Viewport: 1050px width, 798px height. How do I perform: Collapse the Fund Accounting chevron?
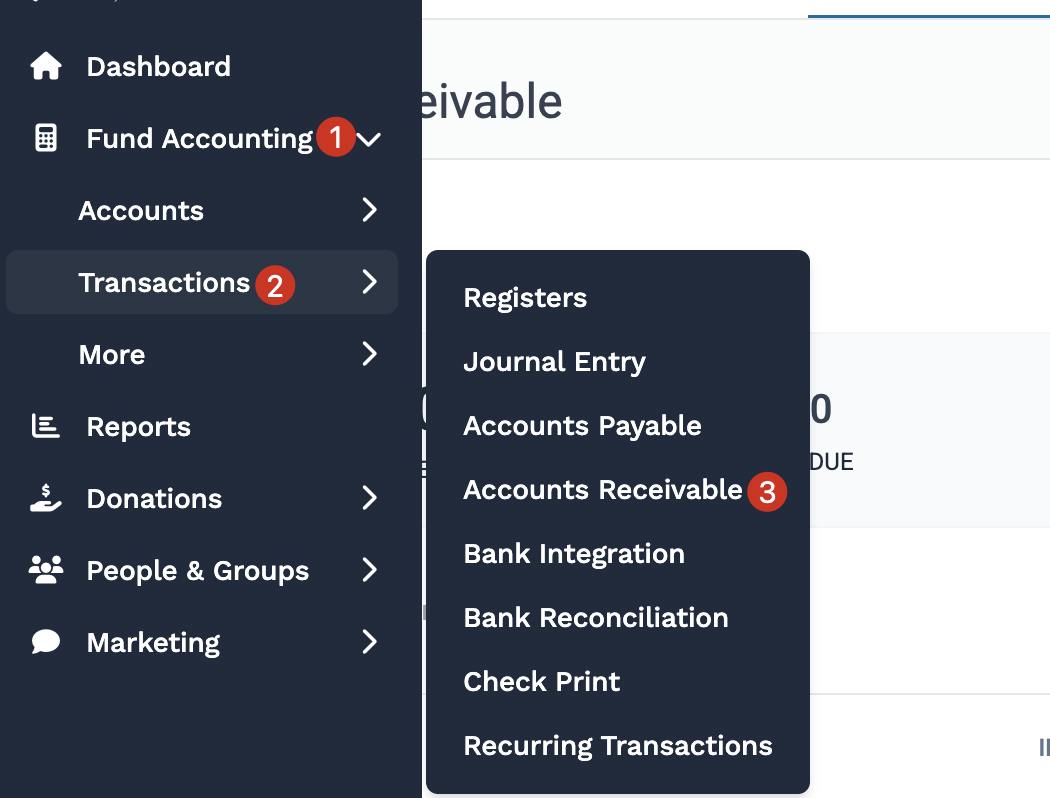370,139
